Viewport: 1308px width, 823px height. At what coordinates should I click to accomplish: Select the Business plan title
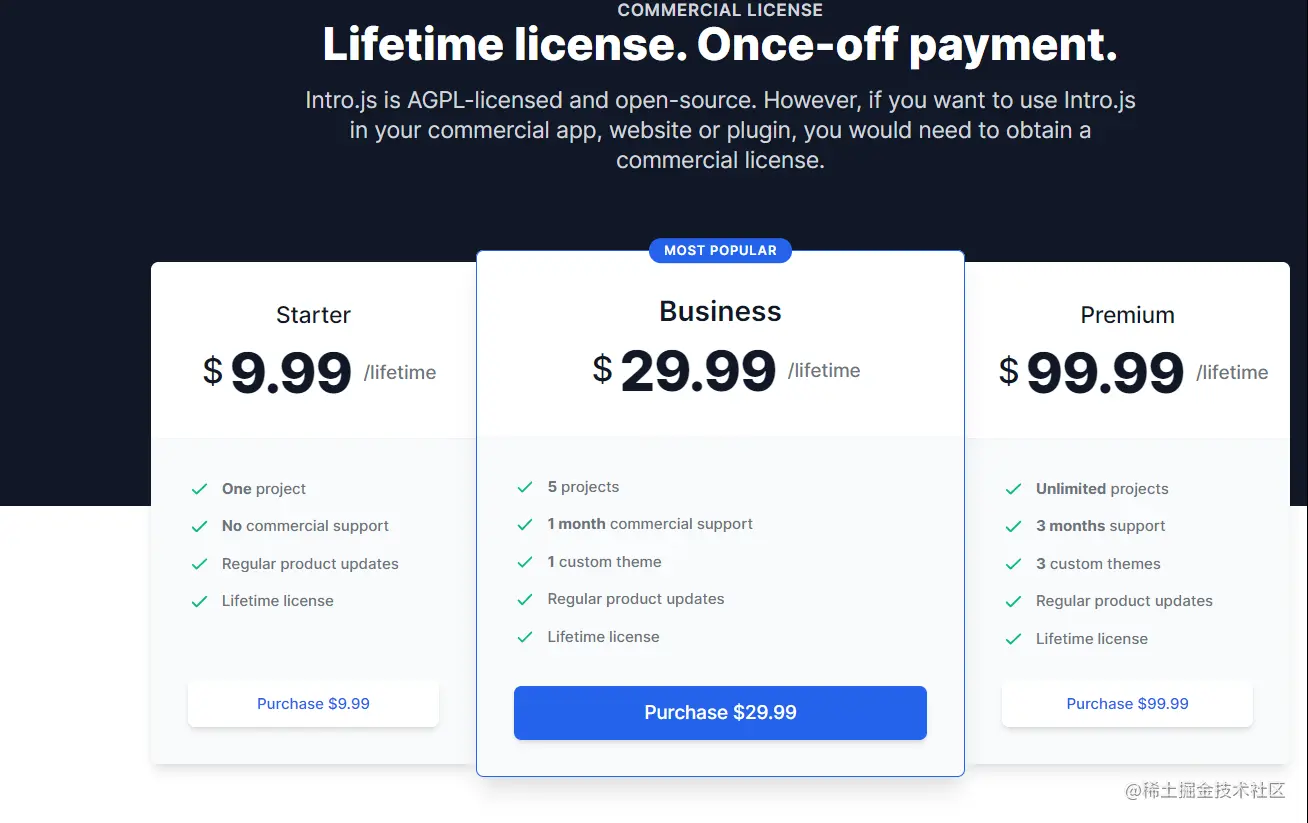point(720,311)
